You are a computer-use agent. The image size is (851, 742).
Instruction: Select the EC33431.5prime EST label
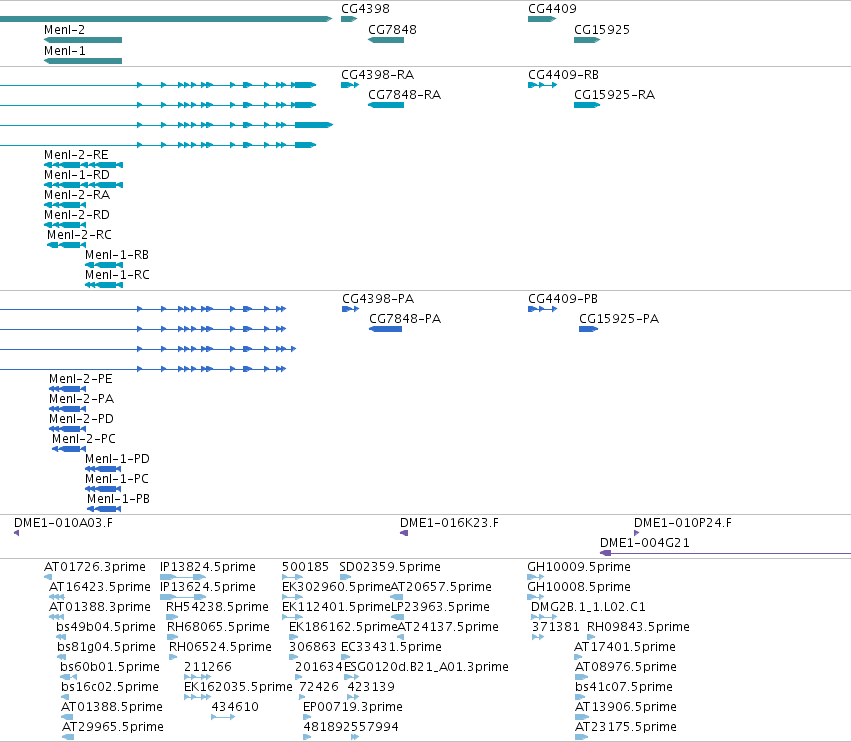391,647
